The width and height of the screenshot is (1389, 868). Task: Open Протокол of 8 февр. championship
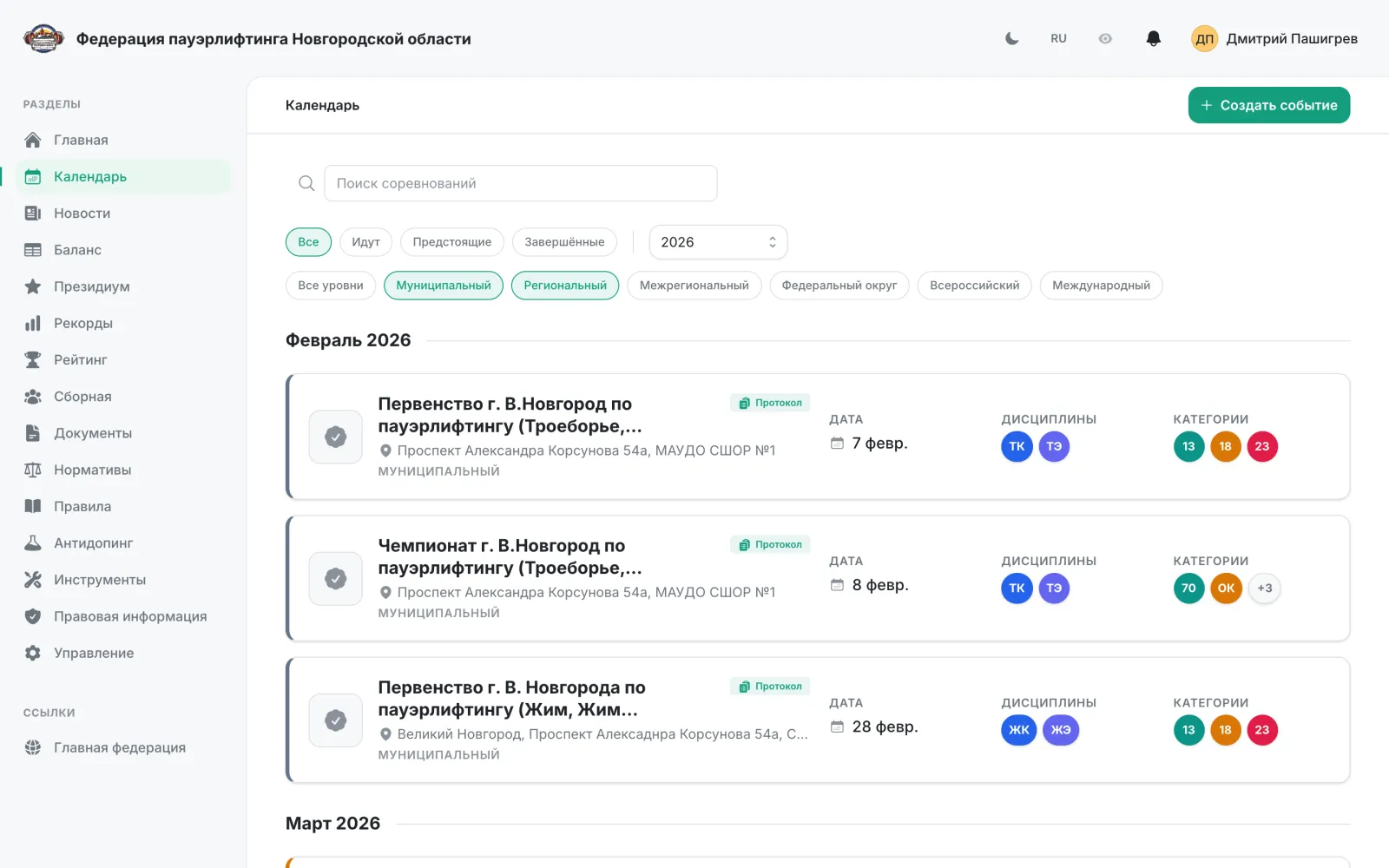coord(770,544)
